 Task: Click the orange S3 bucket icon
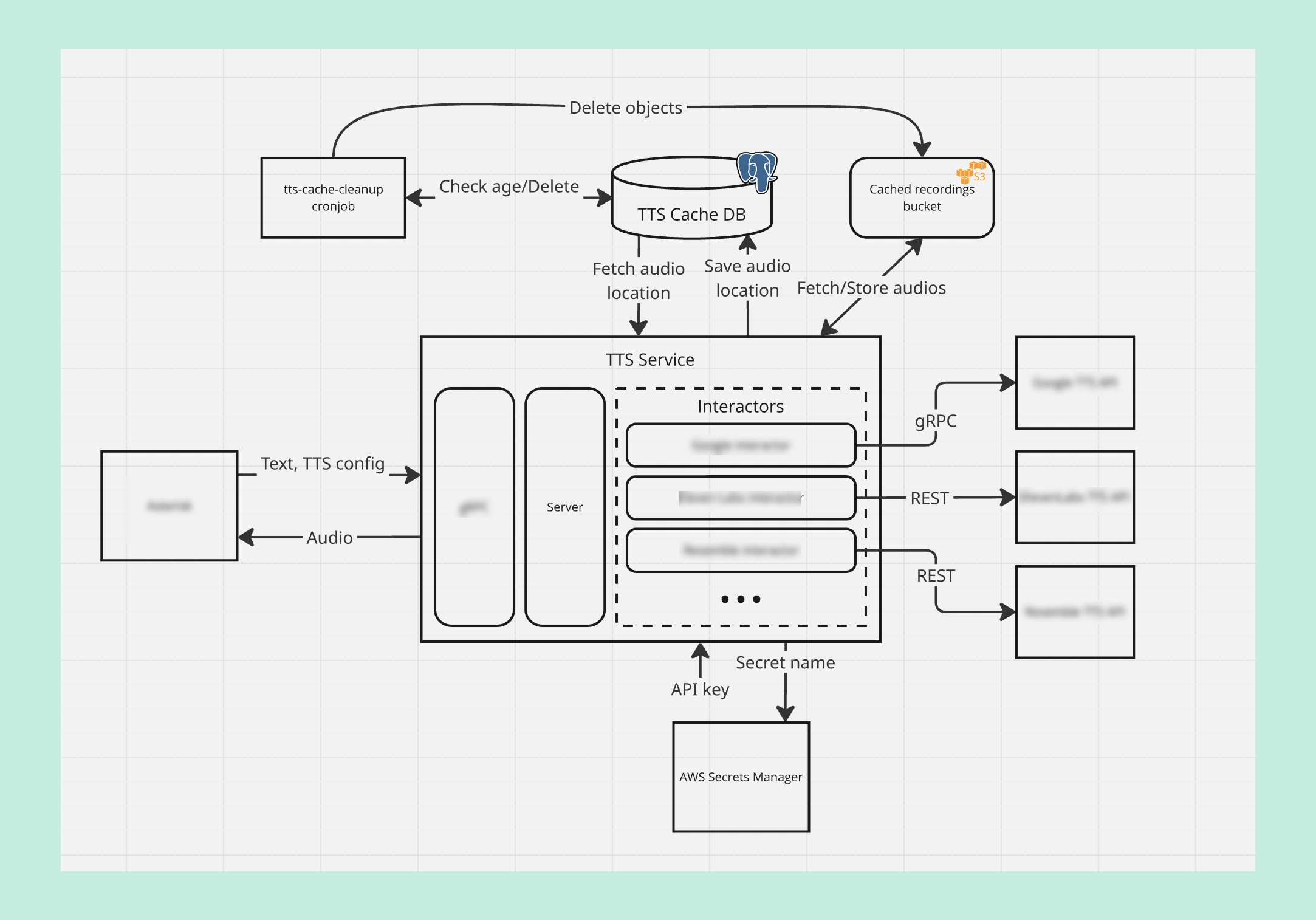click(x=970, y=171)
